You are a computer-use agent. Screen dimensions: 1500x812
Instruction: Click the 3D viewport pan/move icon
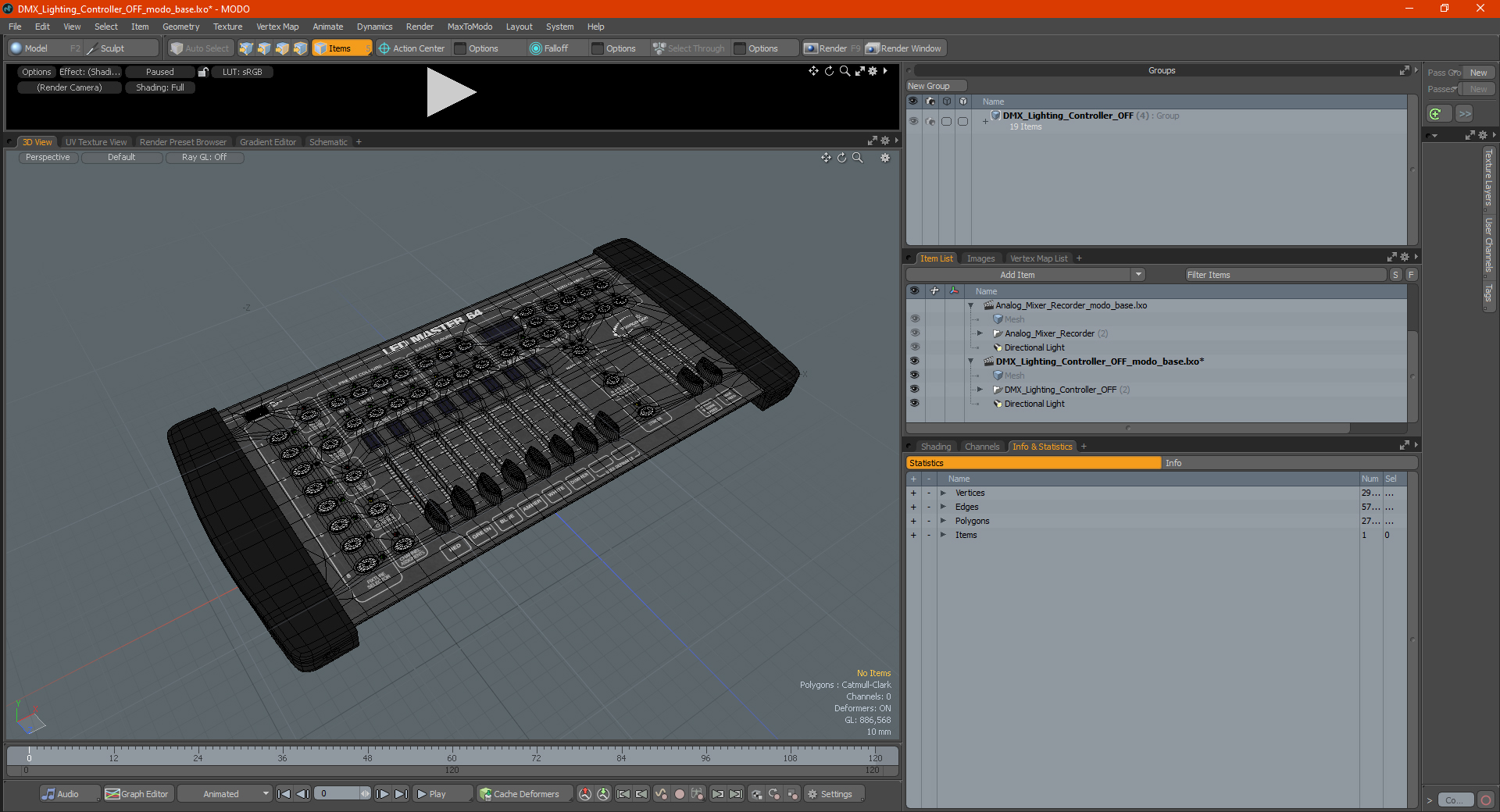[x=826, y=158]
